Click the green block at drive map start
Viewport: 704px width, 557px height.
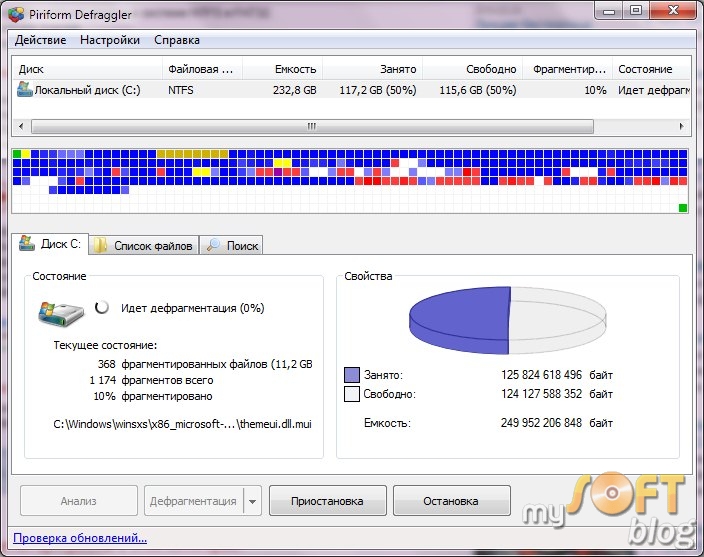point(17,154)
